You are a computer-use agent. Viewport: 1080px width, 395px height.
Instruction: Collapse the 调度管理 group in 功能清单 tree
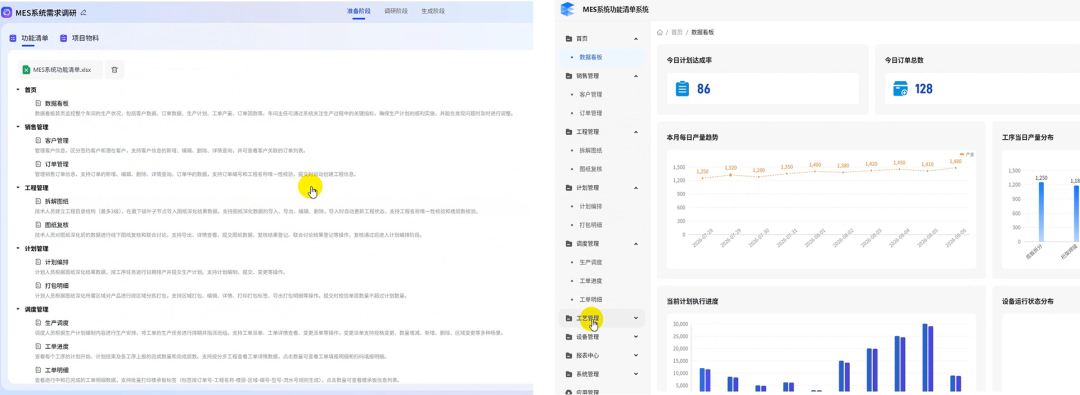coord(18,309)
